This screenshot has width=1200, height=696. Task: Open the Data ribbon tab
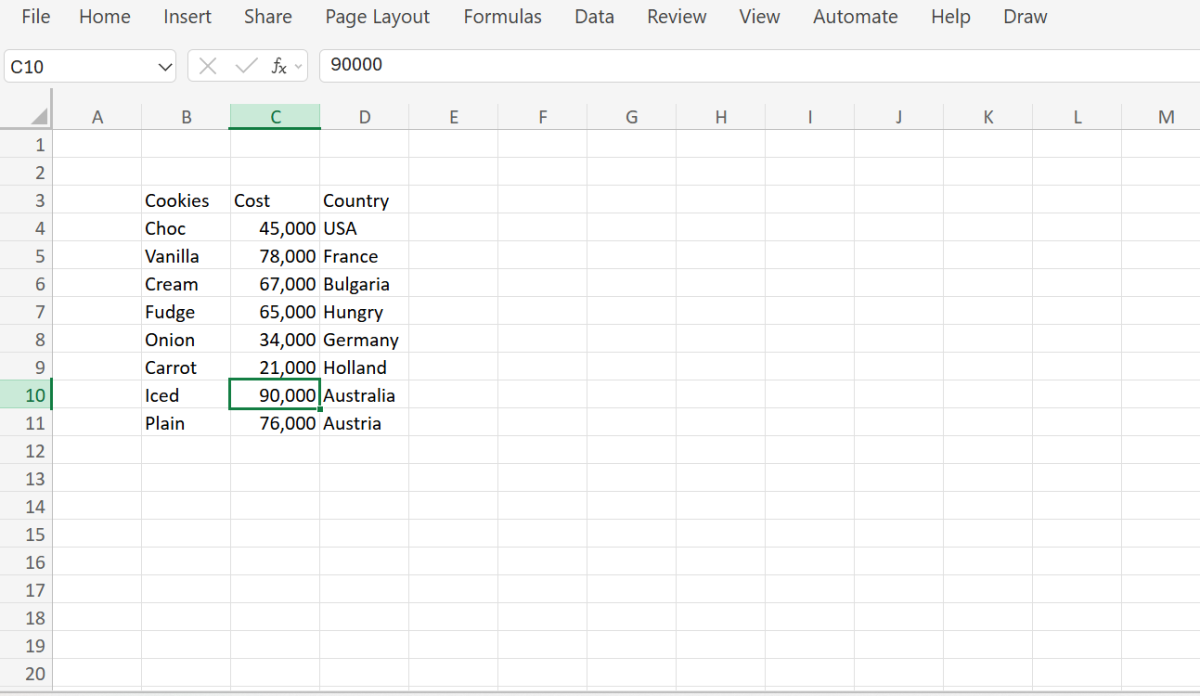point(593,16)
